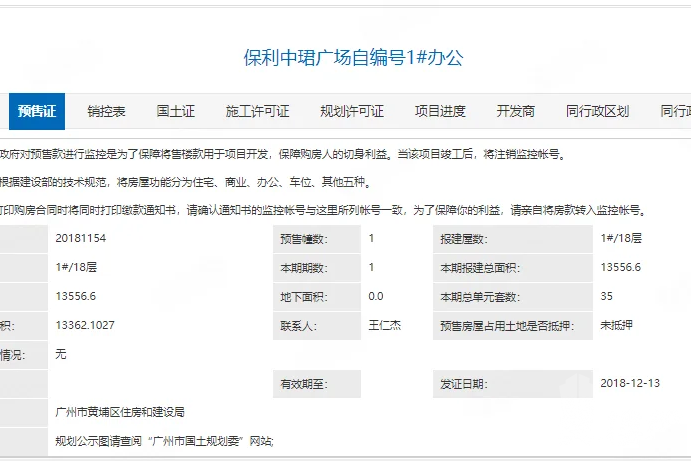The image size is (691, 461).
Task: Click the notice listing 住宅、商业、办公、车位
Action: click(x=186, y=182)
